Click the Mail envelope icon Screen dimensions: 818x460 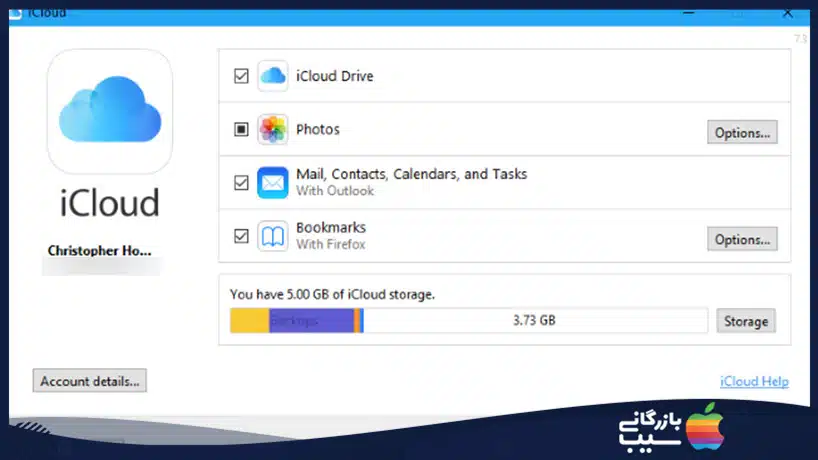272,183
